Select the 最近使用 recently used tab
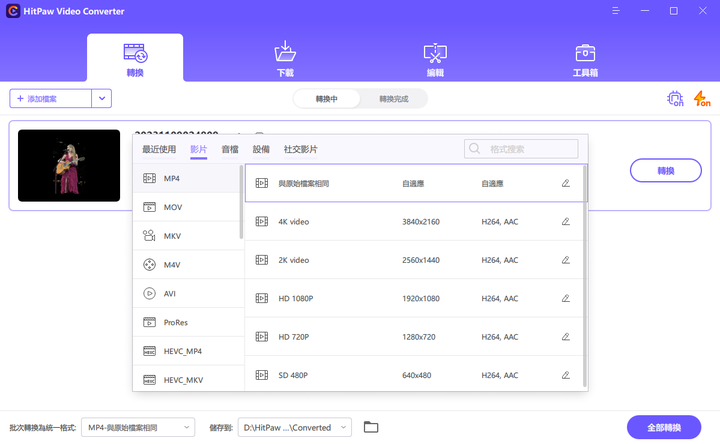Viewport: 720px width, 444px height. (159, 149)
